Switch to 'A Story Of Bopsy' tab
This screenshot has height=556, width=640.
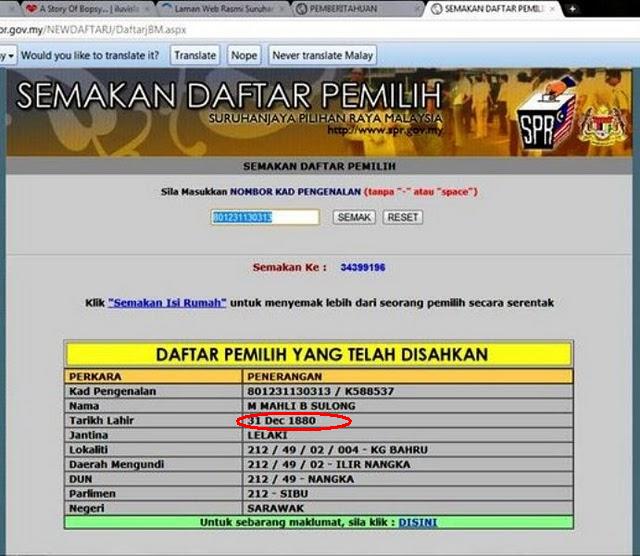86,9
